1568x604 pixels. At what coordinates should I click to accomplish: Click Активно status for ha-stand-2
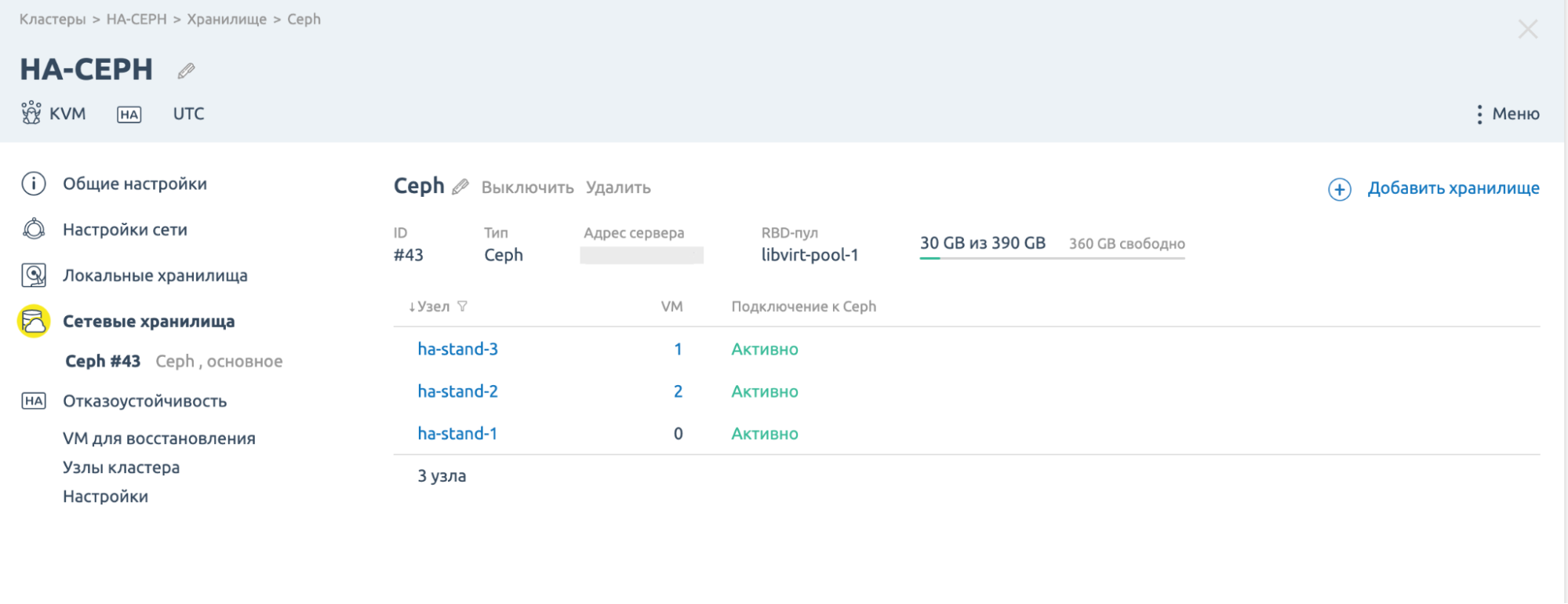coord(765,391)
